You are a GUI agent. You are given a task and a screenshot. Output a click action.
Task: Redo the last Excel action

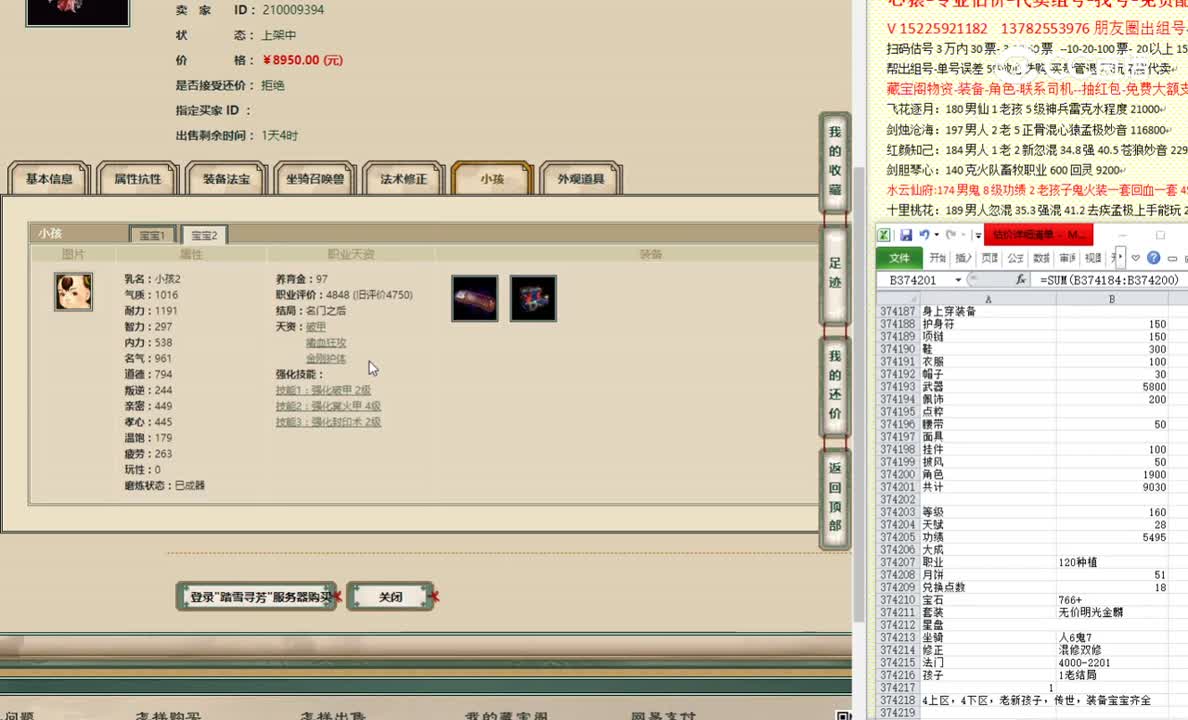950,234
